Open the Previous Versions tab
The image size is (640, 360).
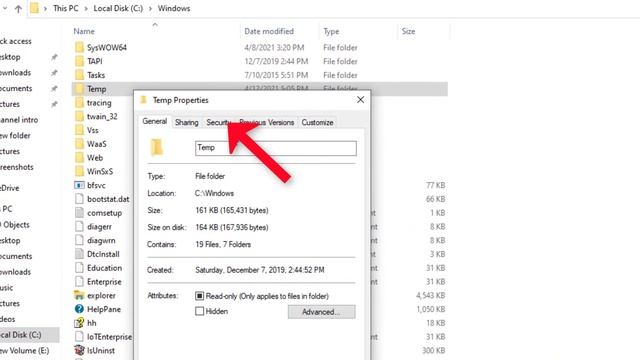point(267,122)
